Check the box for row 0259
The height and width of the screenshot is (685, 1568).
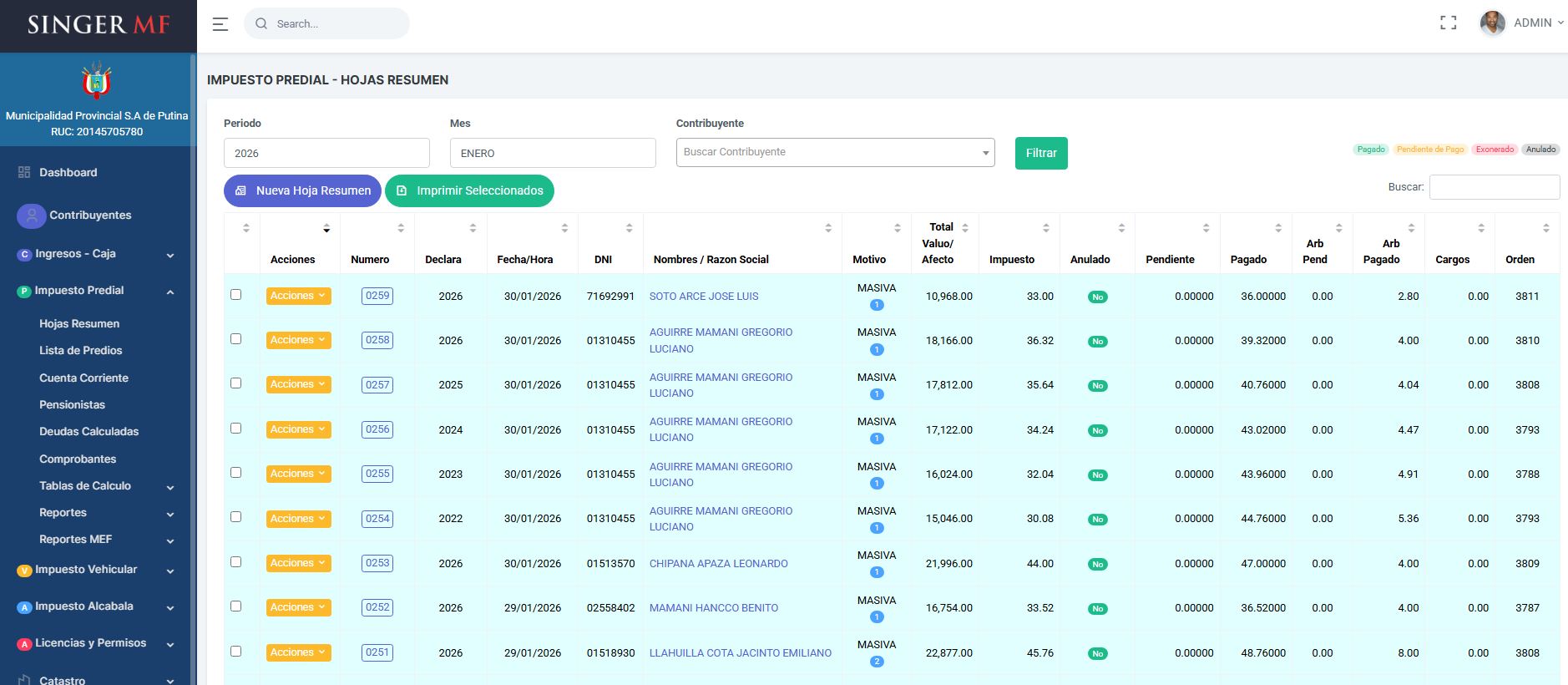click(x=235, y=295)
